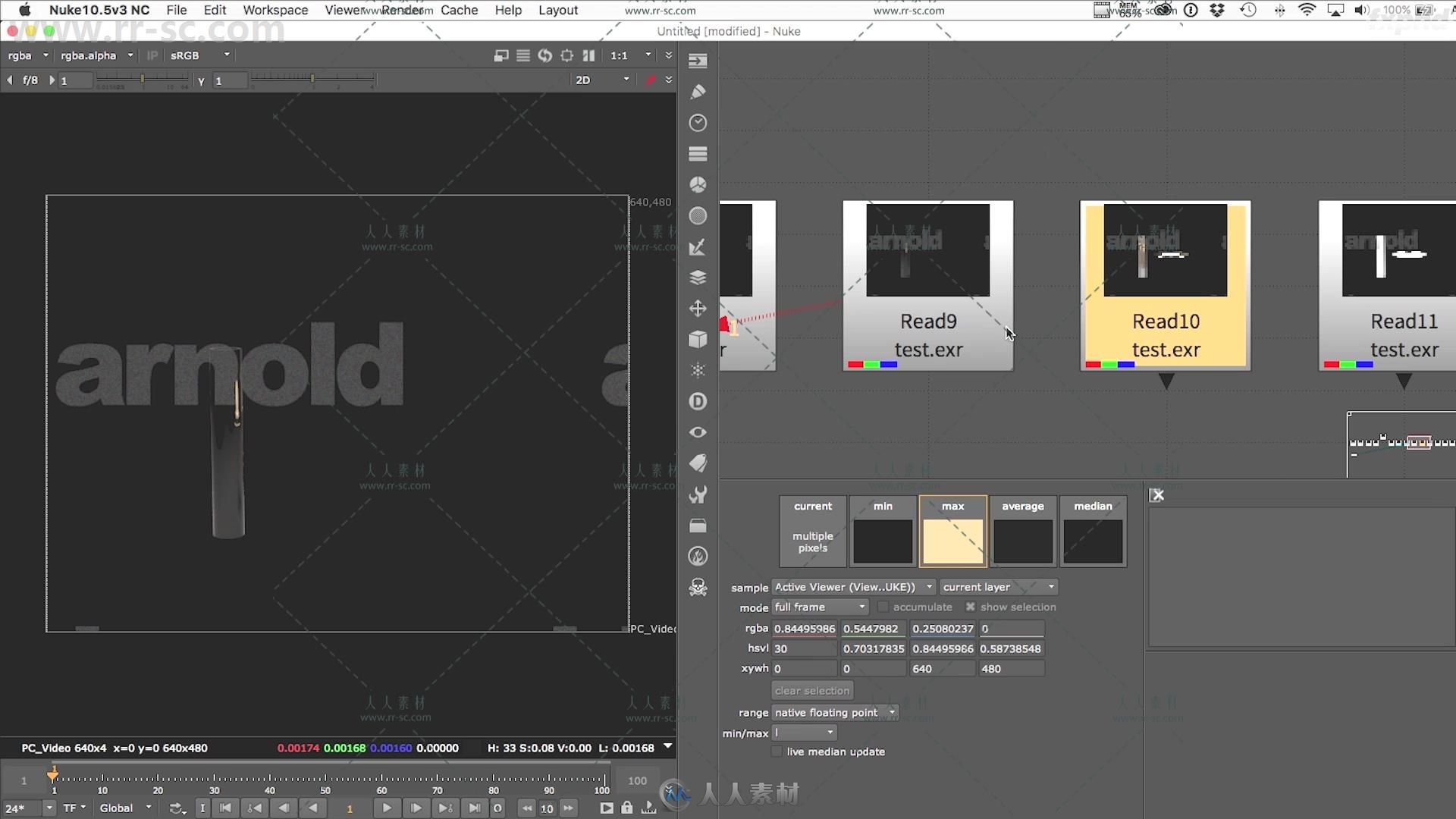Image resolution: width=1456 pixels, height=819 pixels.
Task: Open the Draw nodes pen icon
Action: pyautogui.click(x=698, y=92)
